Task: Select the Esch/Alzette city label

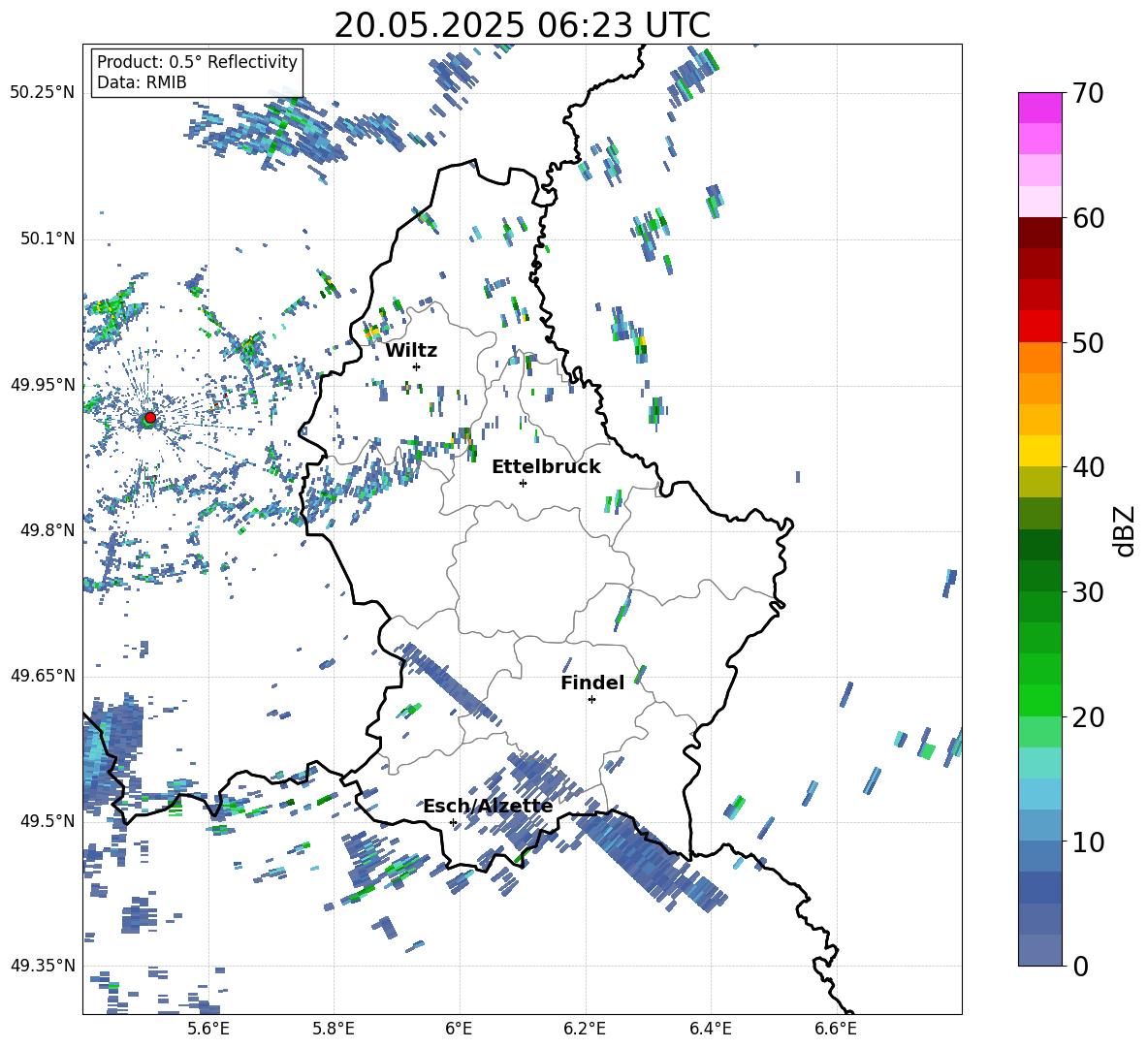Action: 488,807
